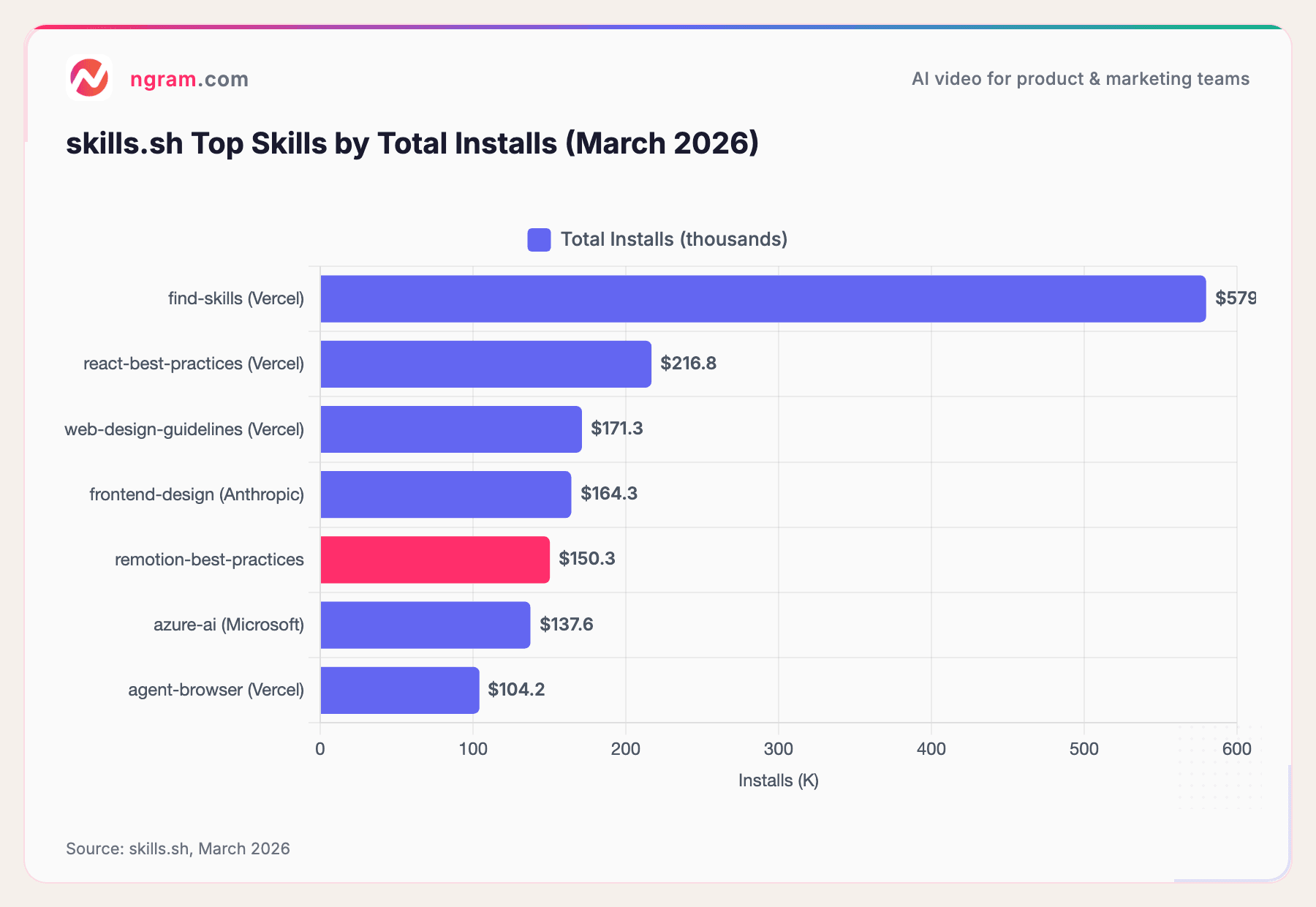Click the purple legend color swatch
The height and width of the screenshot is (907, 1316).
(539, 239)
